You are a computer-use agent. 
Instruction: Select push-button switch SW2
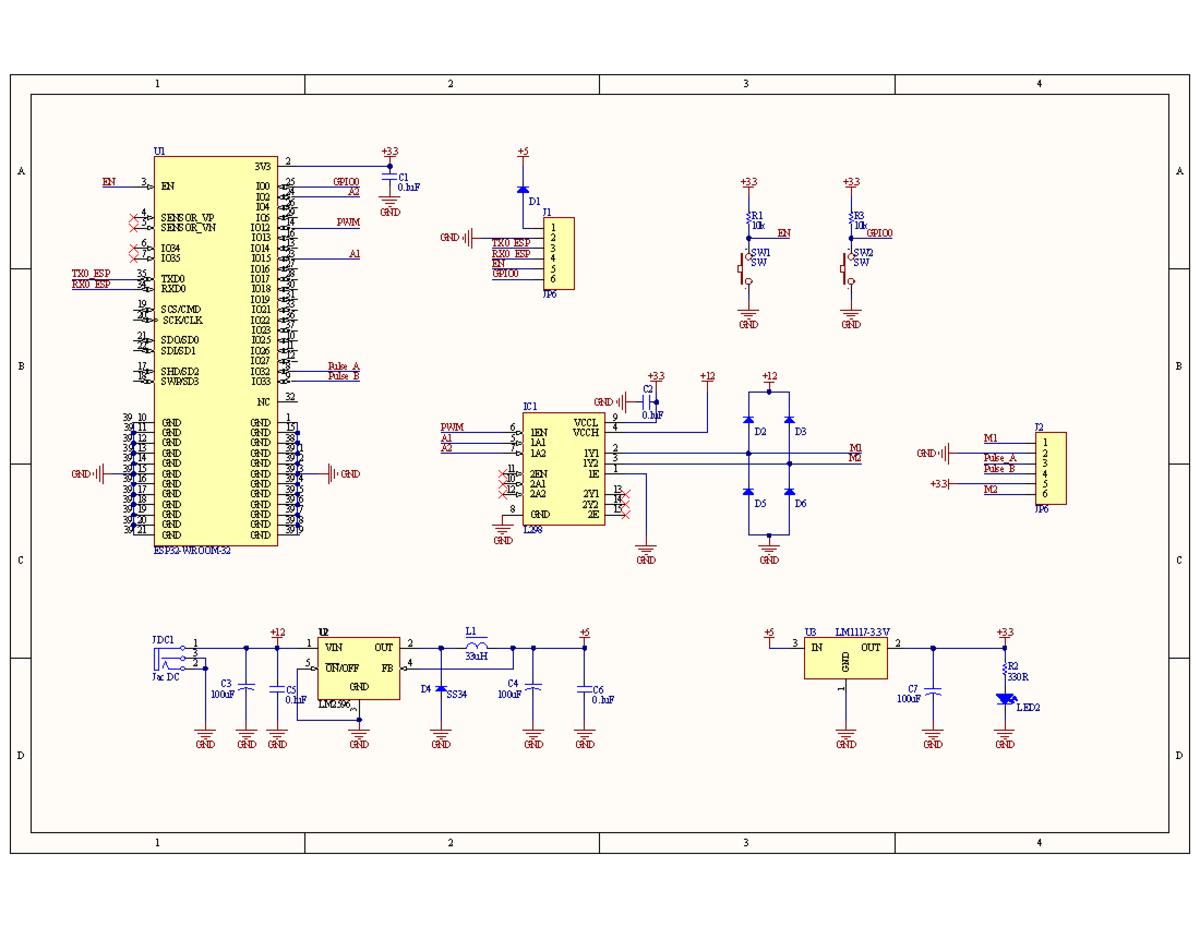click(848, 267)
